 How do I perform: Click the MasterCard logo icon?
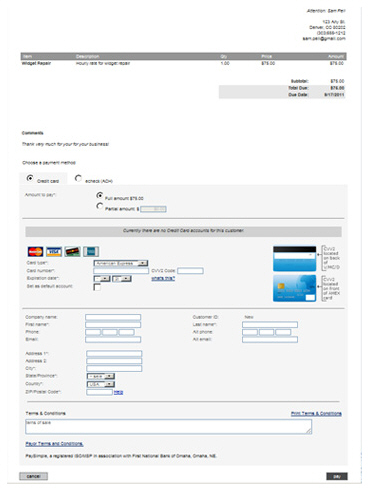point(35,252)
